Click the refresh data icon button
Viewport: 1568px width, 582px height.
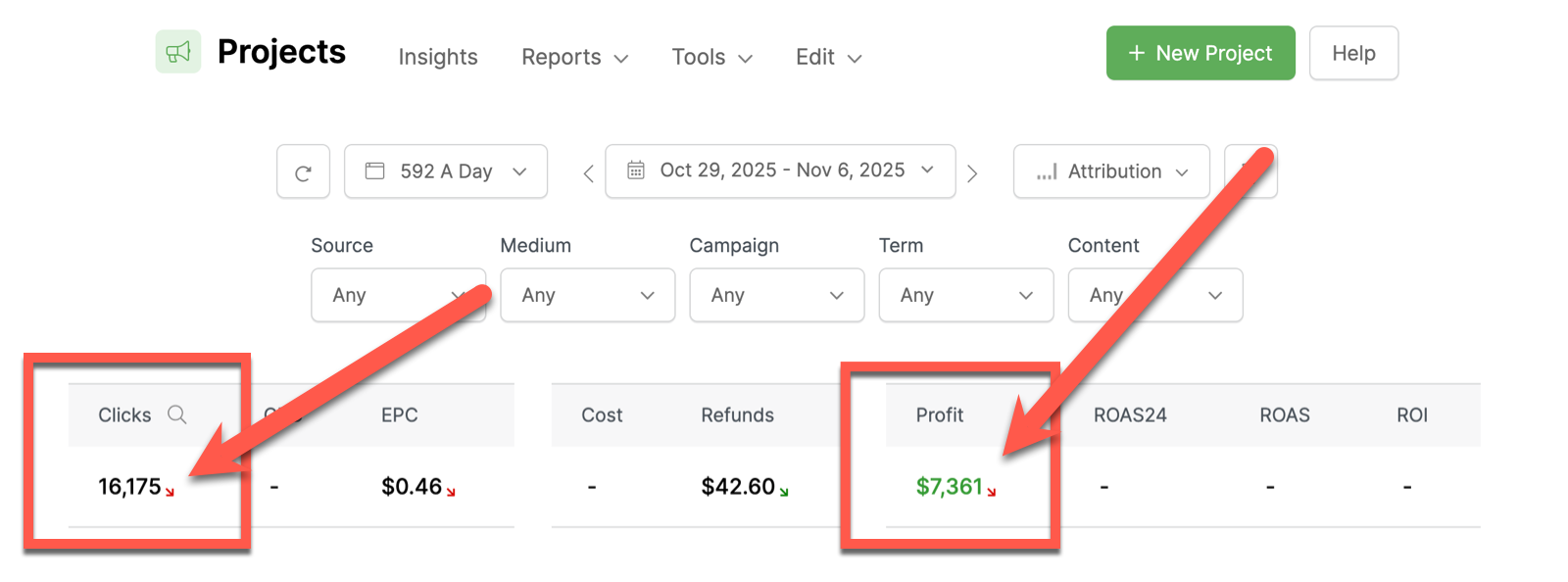(x=303, y=172)
